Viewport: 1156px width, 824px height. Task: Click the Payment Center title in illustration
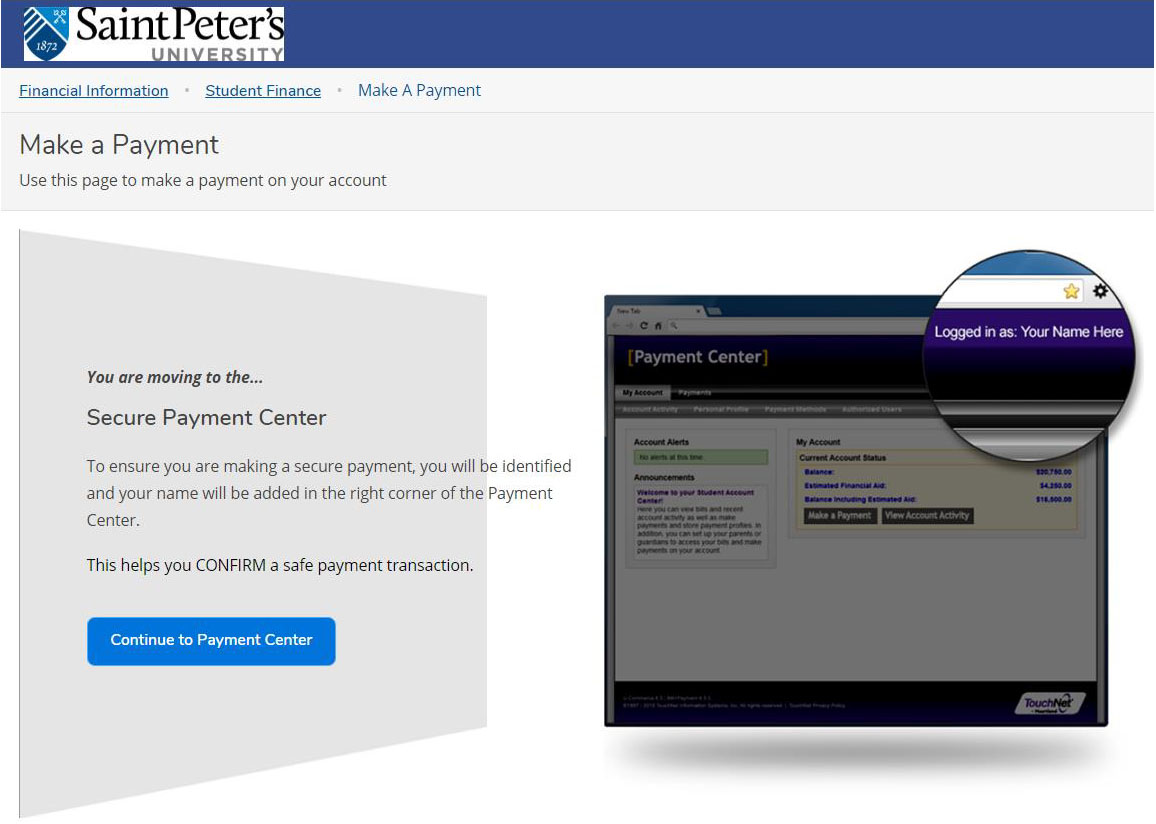coord(698,357)
